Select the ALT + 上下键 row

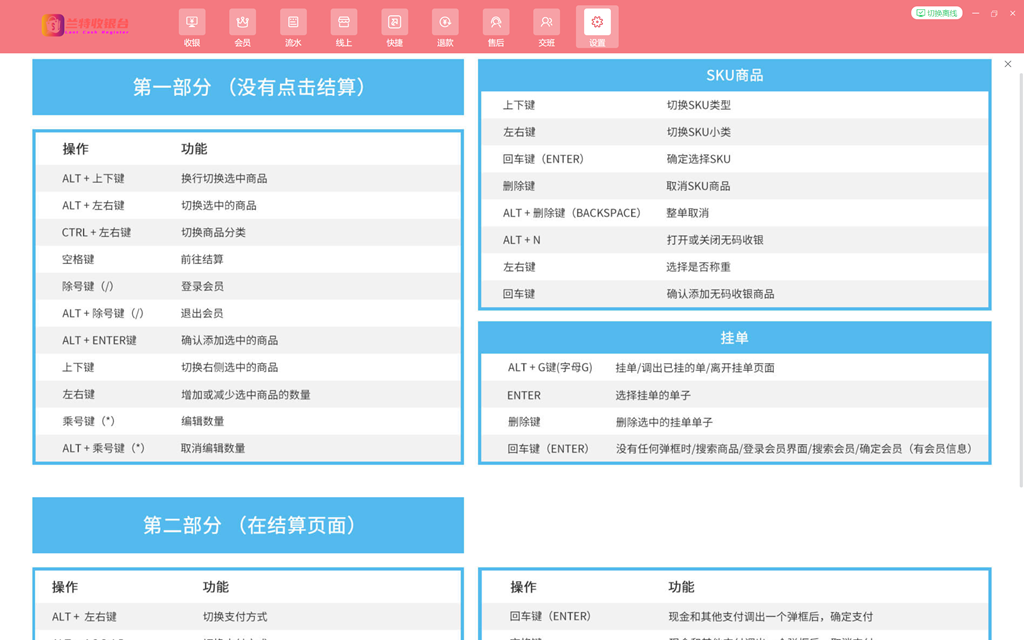(x=248, y=178)
